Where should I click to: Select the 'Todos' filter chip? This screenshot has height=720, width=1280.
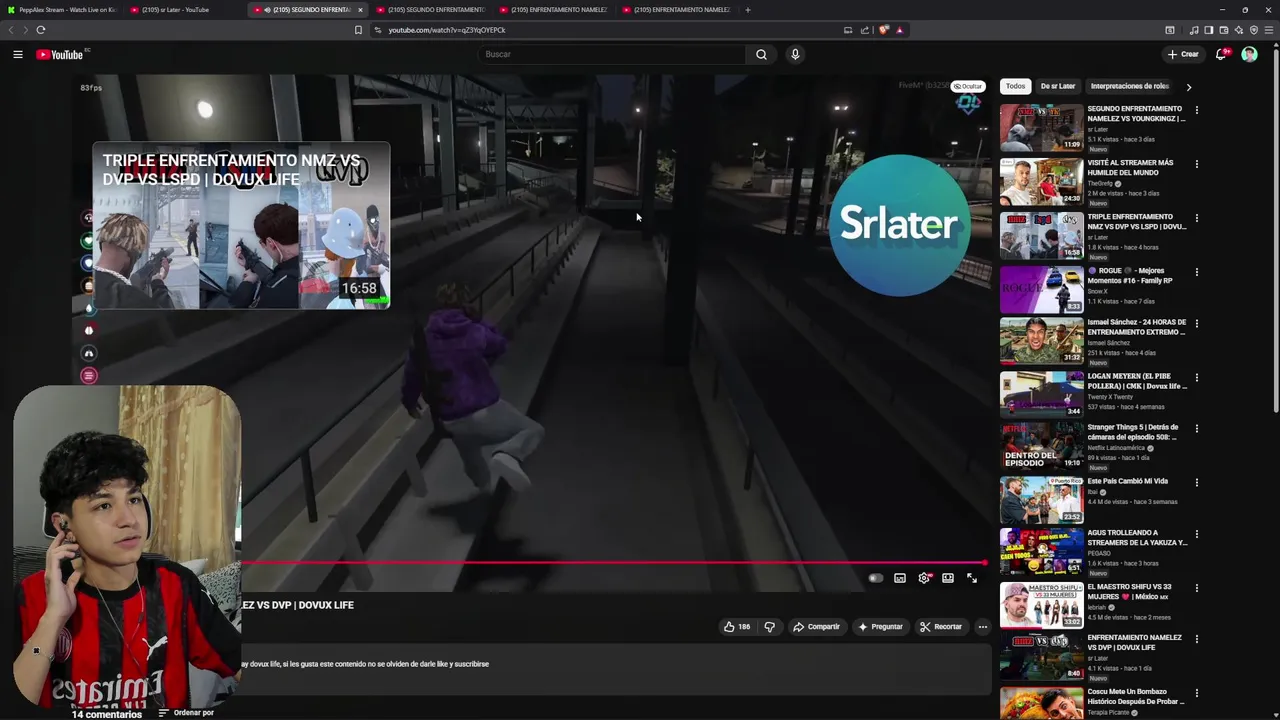1015,86
